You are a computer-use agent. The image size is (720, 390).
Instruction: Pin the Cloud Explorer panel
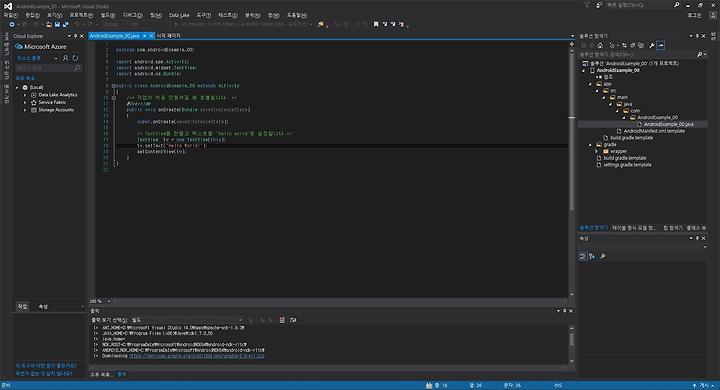point(76,36)
